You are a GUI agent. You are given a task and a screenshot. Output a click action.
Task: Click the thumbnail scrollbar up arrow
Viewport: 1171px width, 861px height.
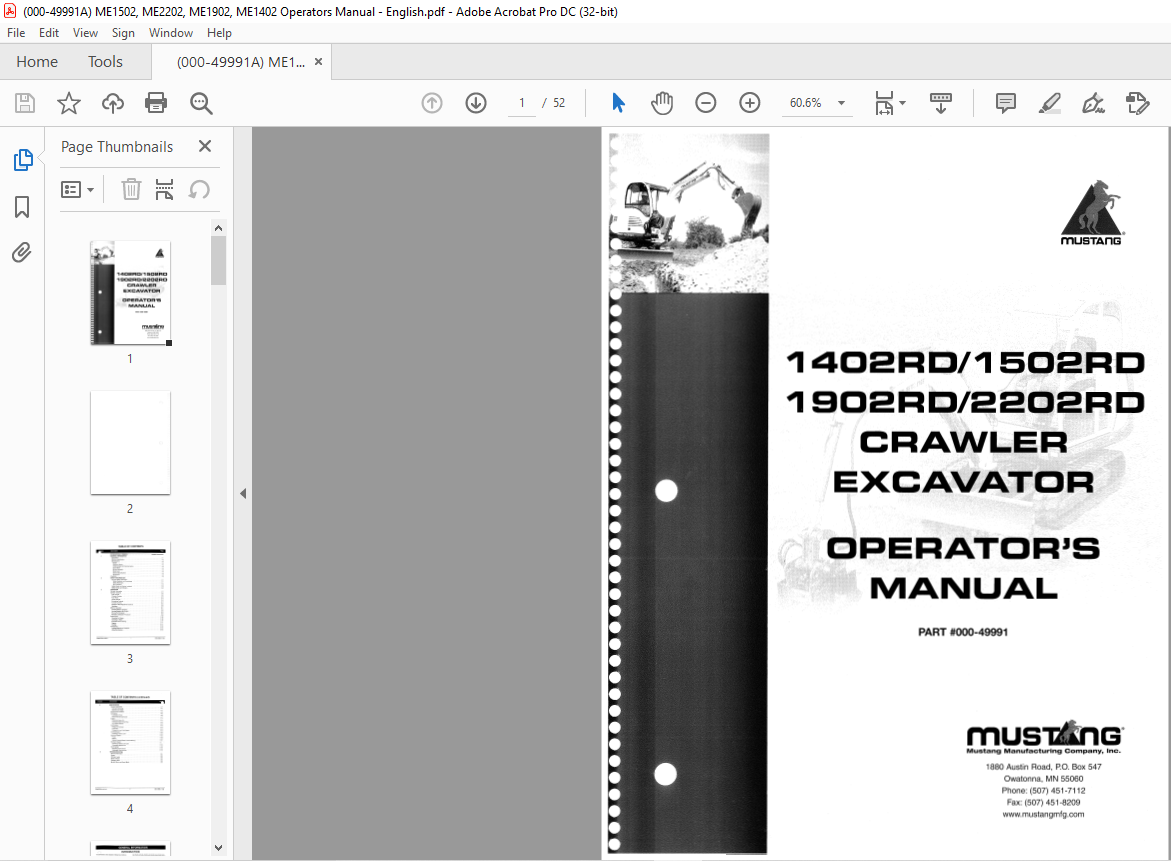point(218,228)
